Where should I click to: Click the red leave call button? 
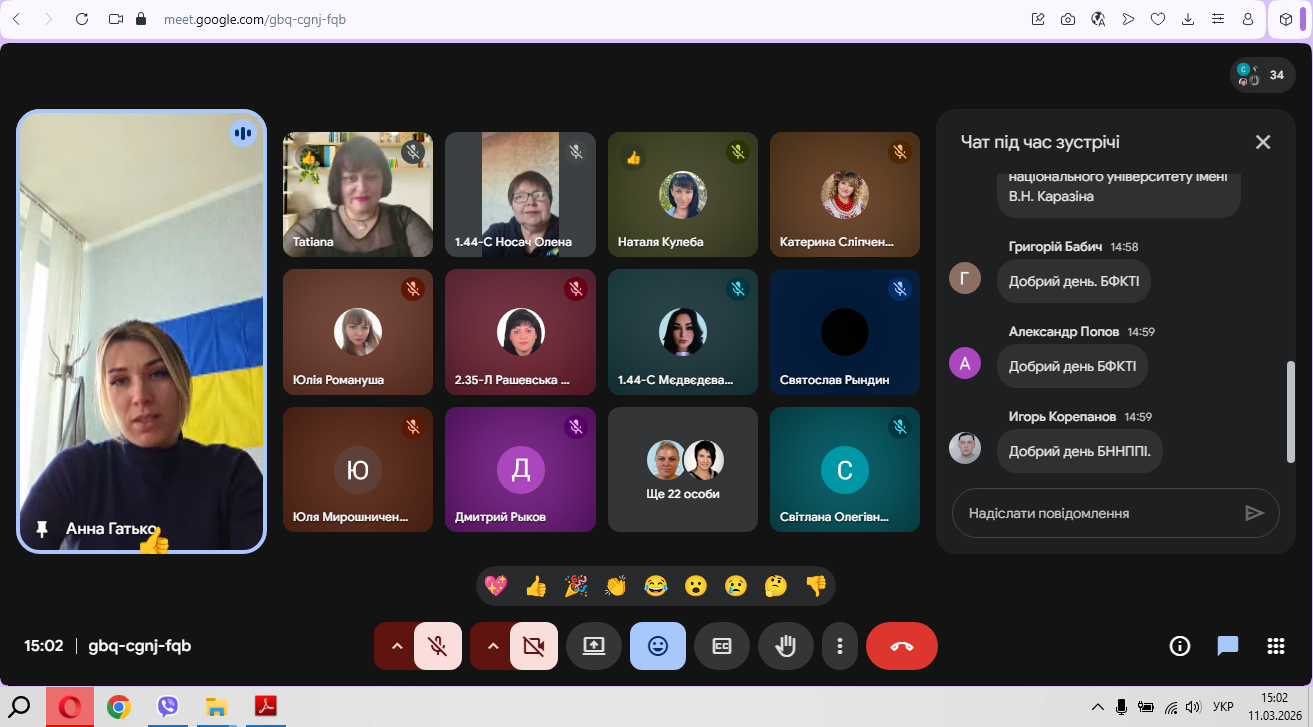901,646
